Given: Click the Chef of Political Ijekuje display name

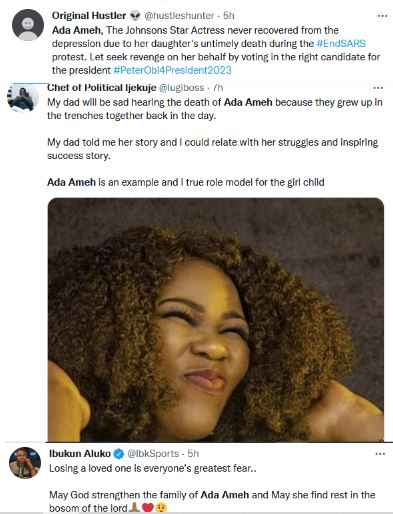Looking at the screenshot, I should pyautogui.click(x=102, y=88).
